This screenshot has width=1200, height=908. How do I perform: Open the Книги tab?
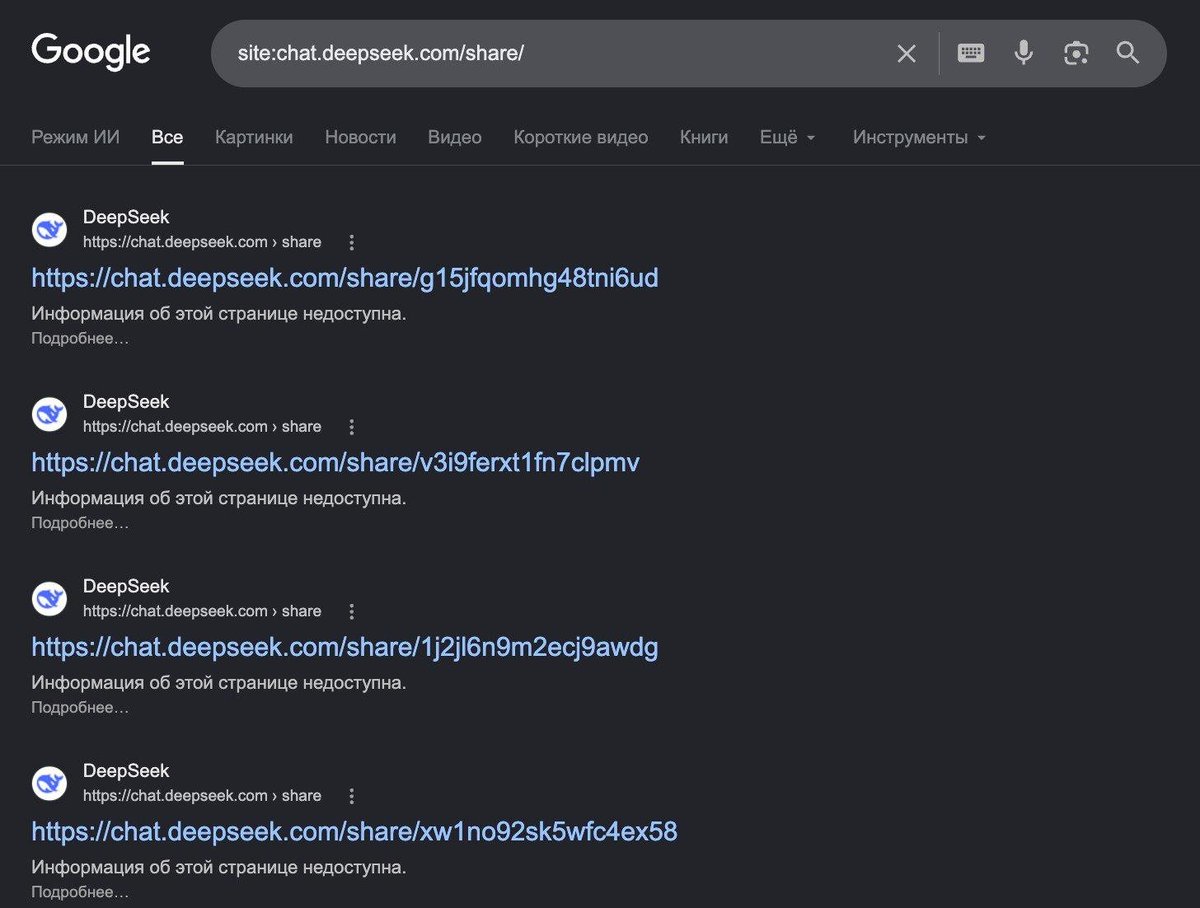(x=704, y=137)
